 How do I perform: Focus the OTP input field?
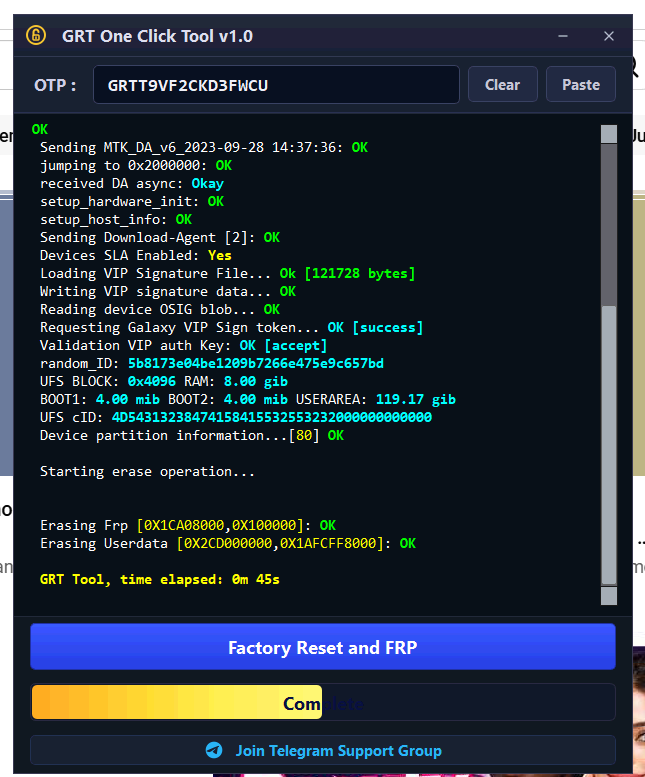click(x=276, y=85)
